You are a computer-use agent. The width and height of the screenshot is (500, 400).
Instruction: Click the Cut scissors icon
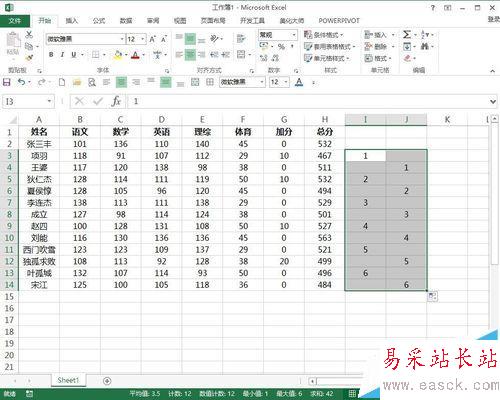click(29, 34)
